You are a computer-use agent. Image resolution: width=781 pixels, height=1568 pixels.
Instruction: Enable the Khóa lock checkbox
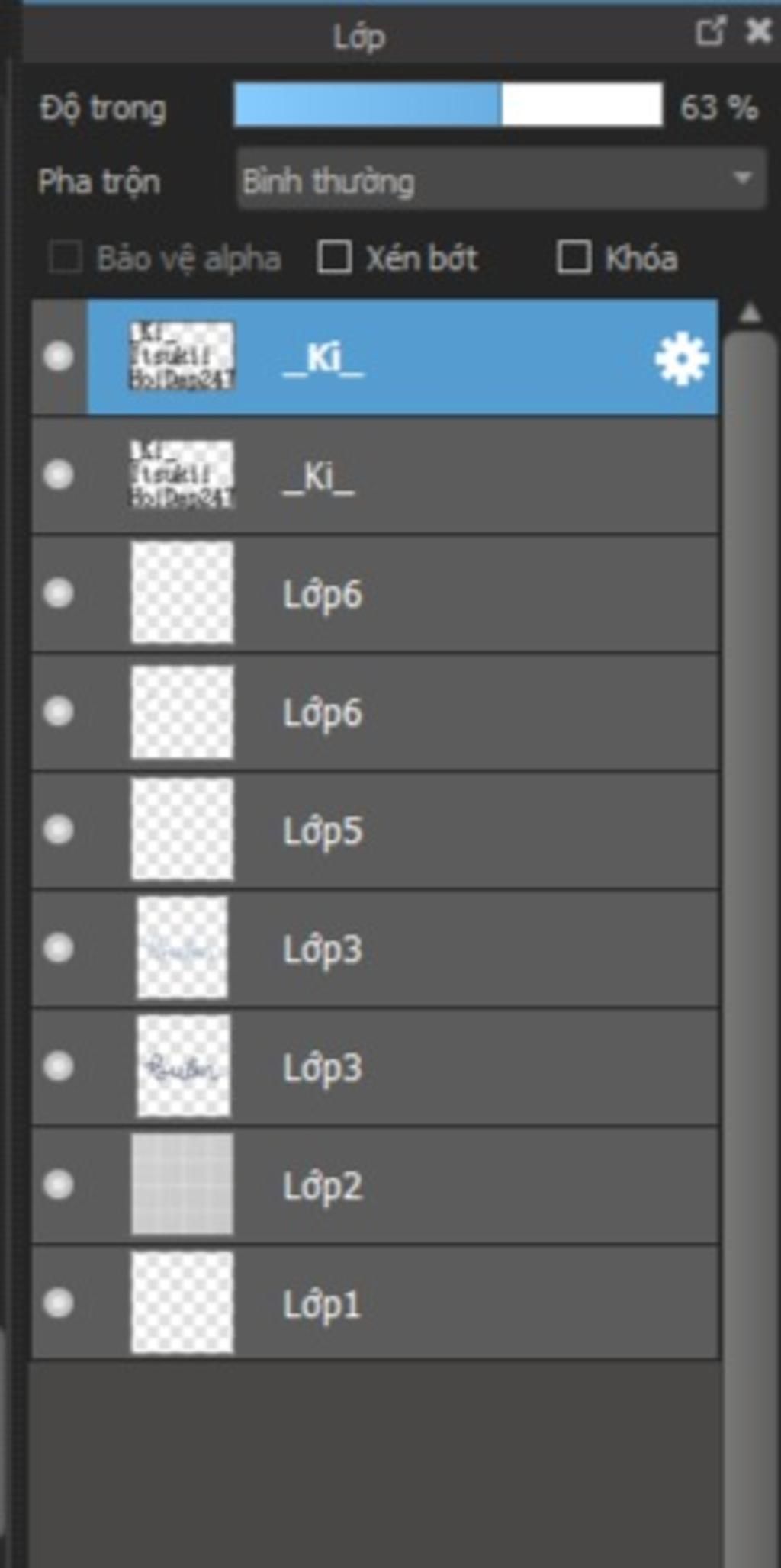pos(574,257)
